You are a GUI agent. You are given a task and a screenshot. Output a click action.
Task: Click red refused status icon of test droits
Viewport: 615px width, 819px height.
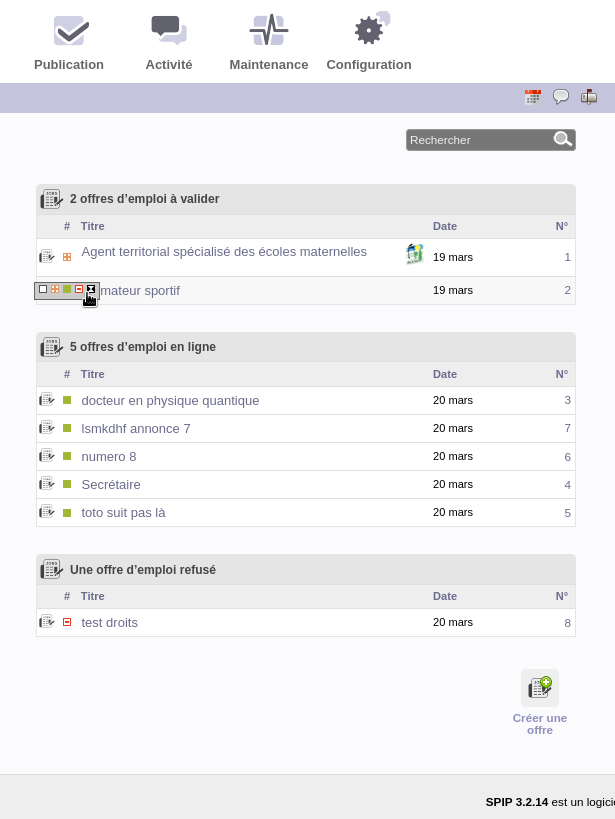pos(67,622)
